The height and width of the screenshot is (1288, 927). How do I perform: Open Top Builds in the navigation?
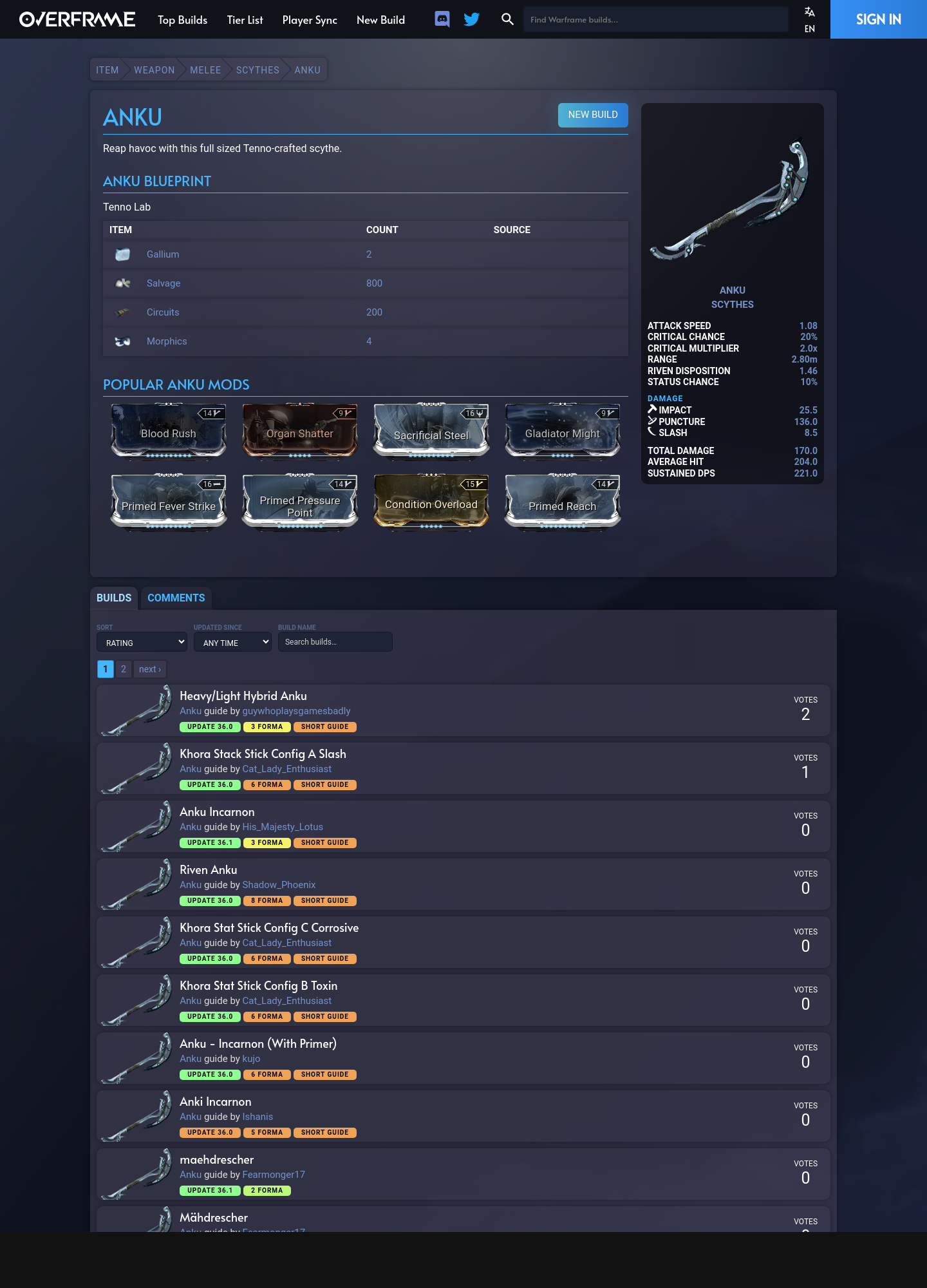pos(183,20)
